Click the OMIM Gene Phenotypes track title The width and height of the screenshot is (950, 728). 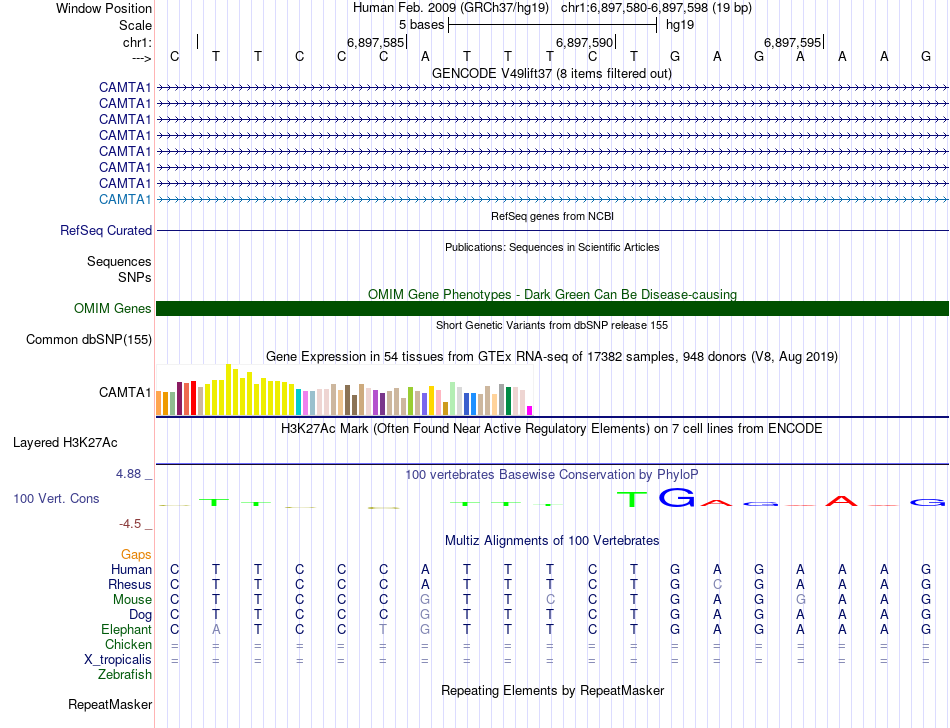click(x=552, y=294)
